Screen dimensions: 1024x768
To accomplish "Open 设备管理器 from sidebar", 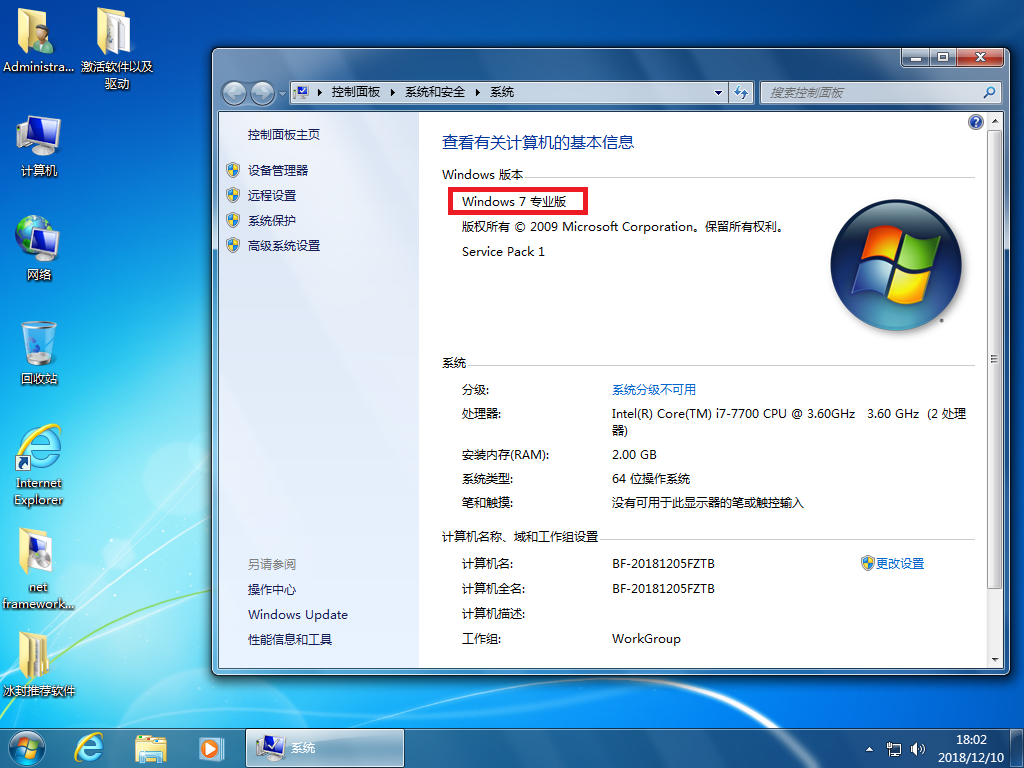I will click(x=278, y=170).
